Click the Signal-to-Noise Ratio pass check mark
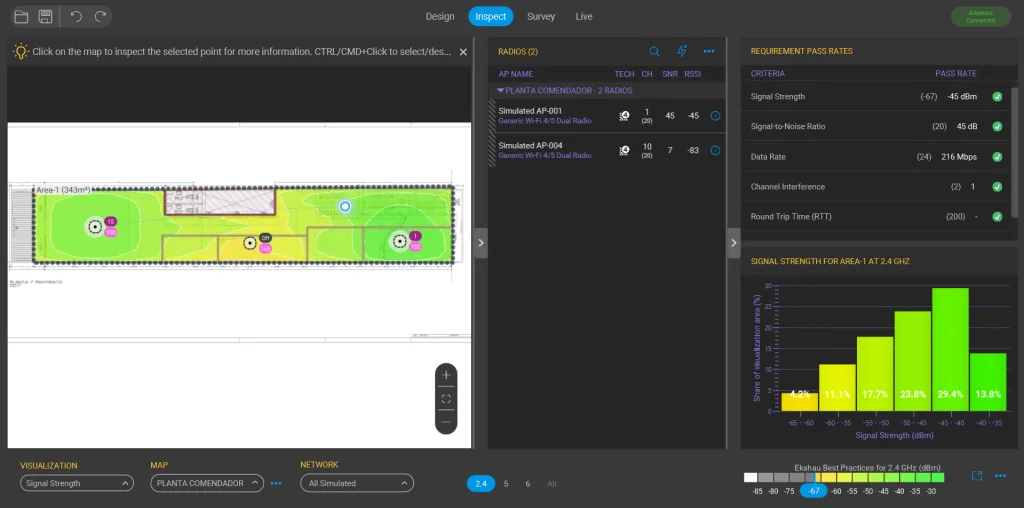This screenshot has width=1024, height=508. pos(997,127)
